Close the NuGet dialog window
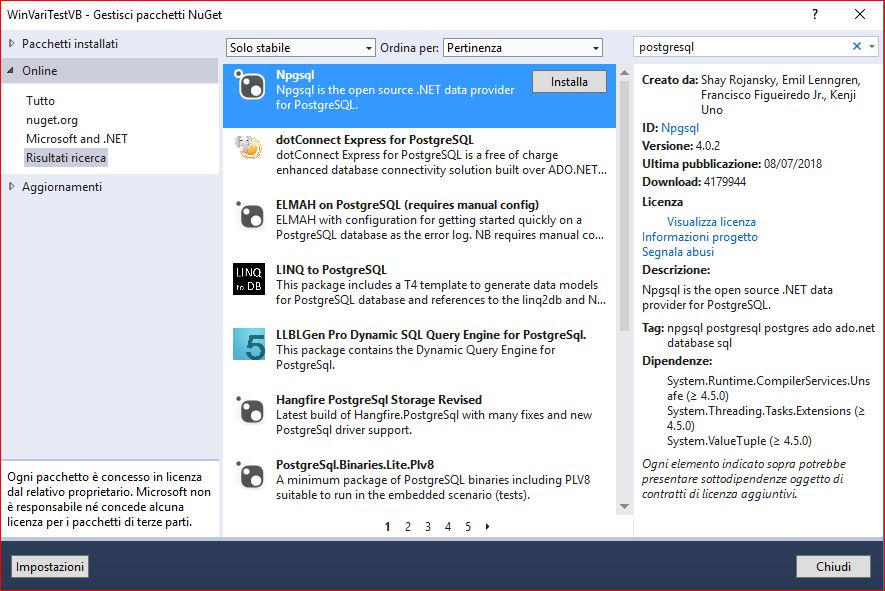 (860, 14)
